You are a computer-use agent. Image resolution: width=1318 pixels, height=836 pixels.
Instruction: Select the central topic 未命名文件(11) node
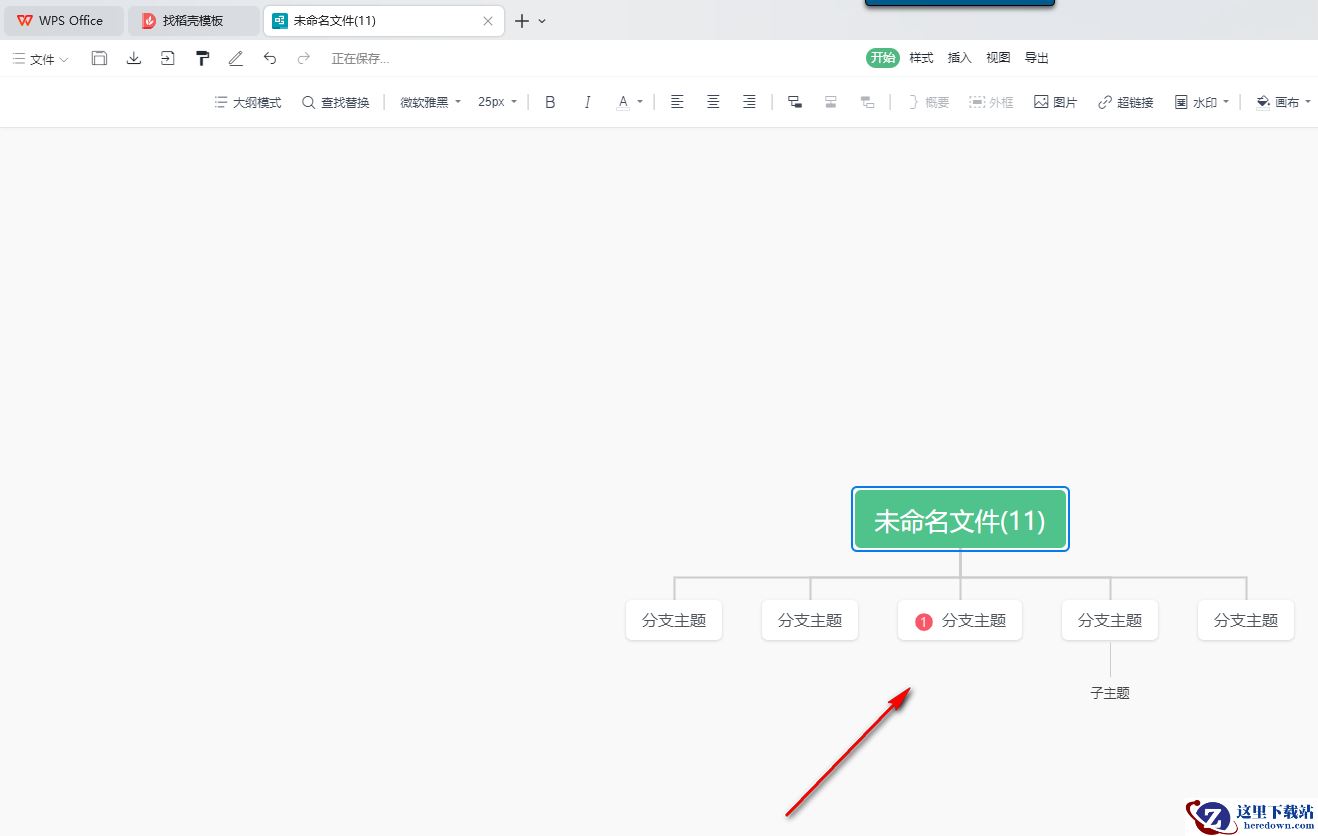960,519
